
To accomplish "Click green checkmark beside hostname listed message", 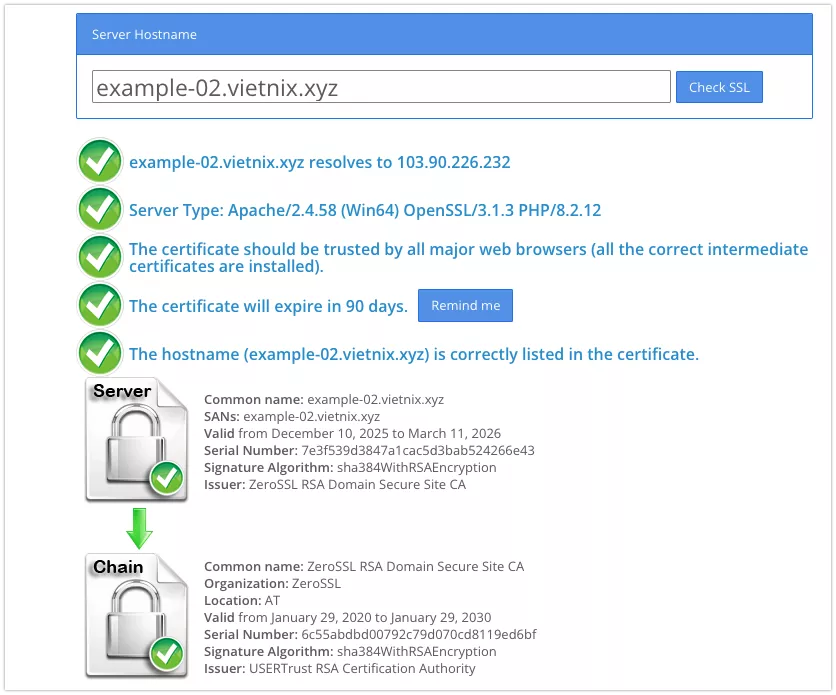I will pyautogui.click(x=100, y=354).
